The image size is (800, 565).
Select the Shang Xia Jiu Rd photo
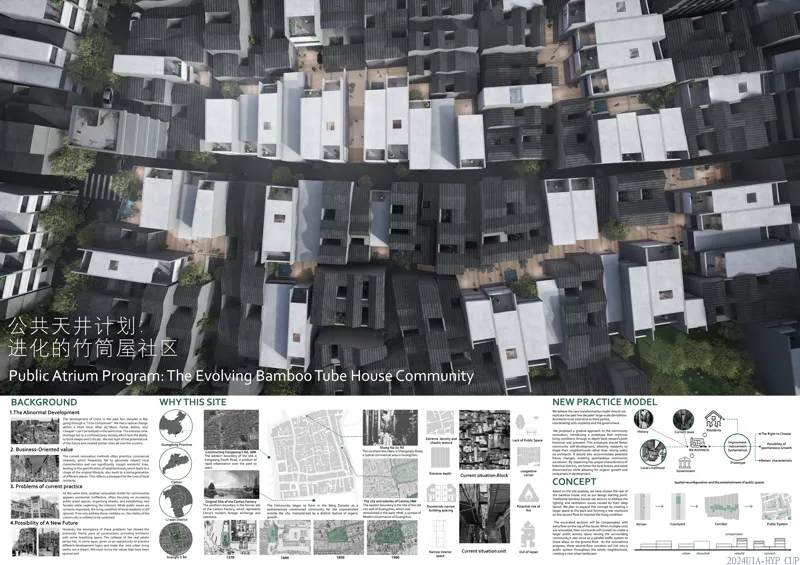click(390, 428)
